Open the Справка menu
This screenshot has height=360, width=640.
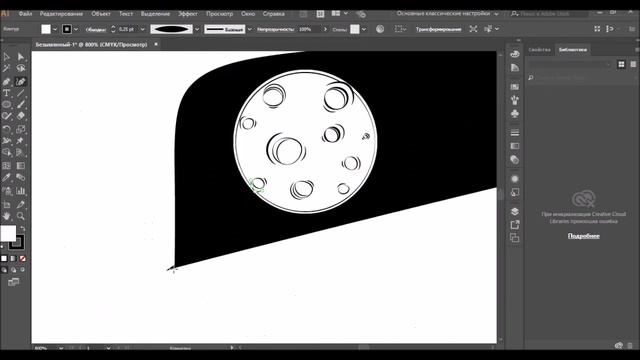point(273,13)
